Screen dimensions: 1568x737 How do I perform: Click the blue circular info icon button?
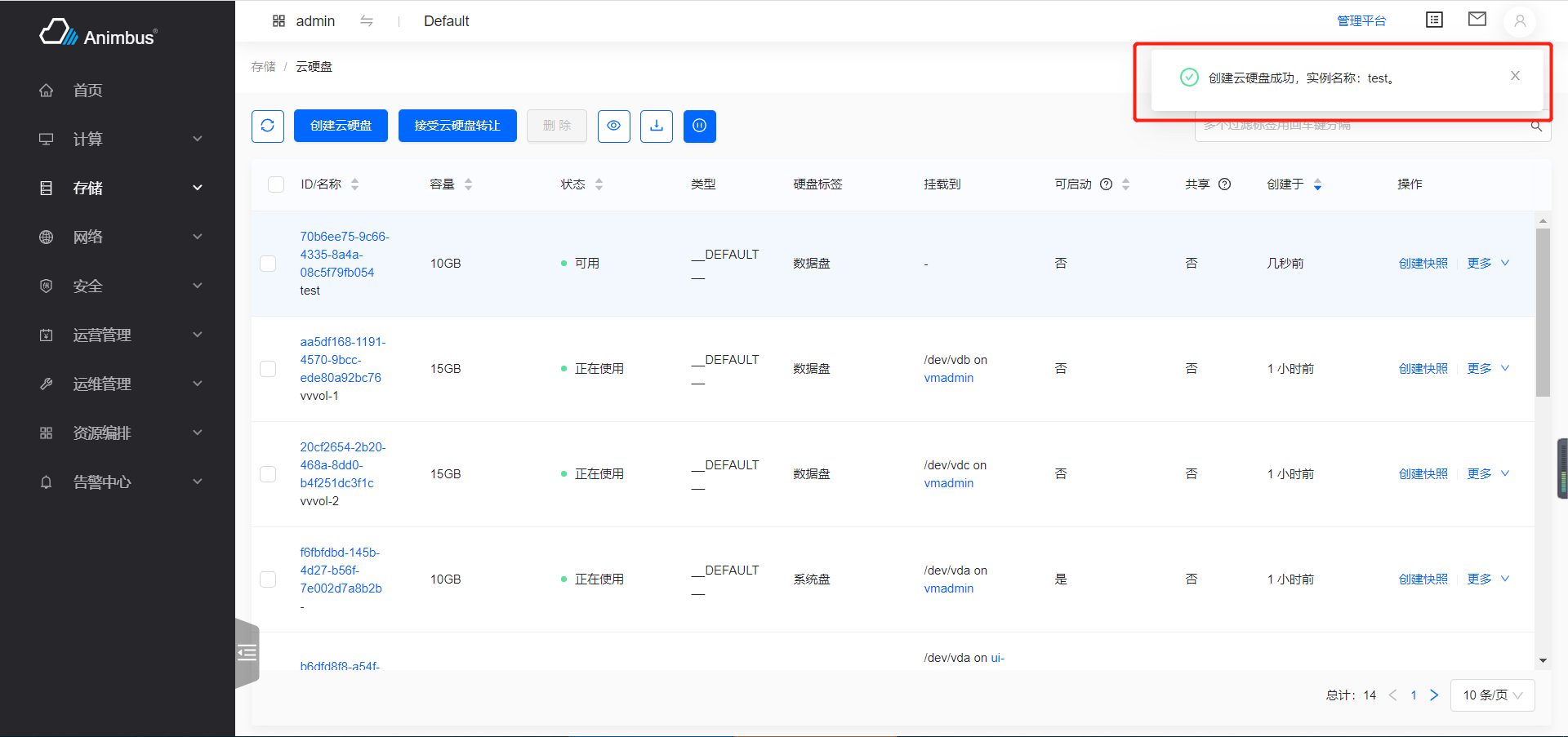point(699,126)
